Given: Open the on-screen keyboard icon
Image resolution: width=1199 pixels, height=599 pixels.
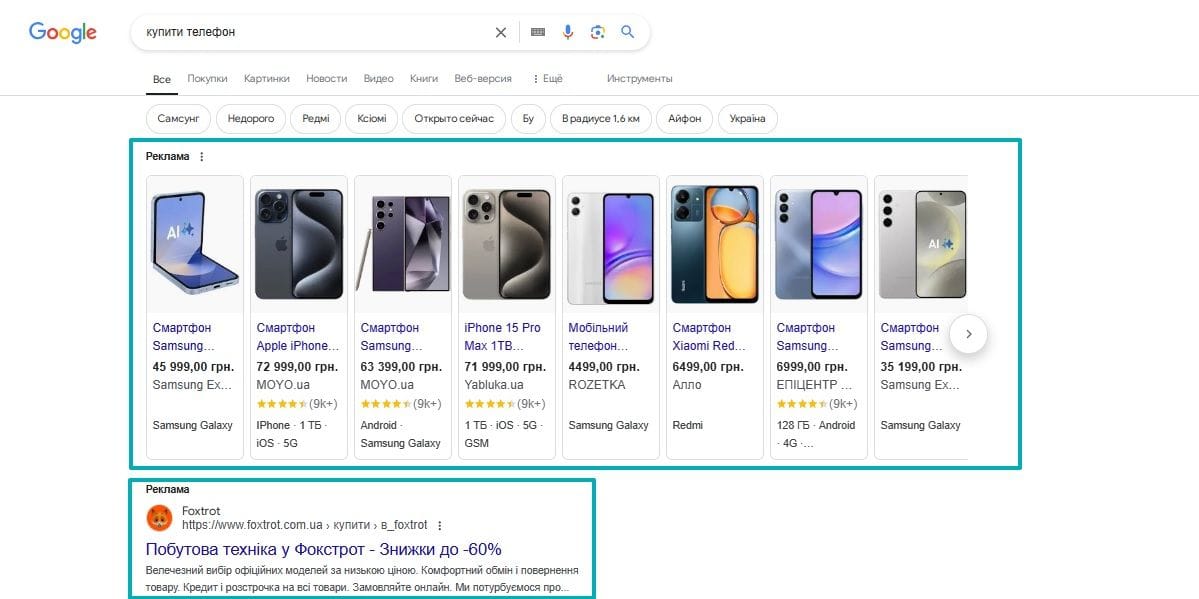Looking at the screenshot, I should [538, 32].
